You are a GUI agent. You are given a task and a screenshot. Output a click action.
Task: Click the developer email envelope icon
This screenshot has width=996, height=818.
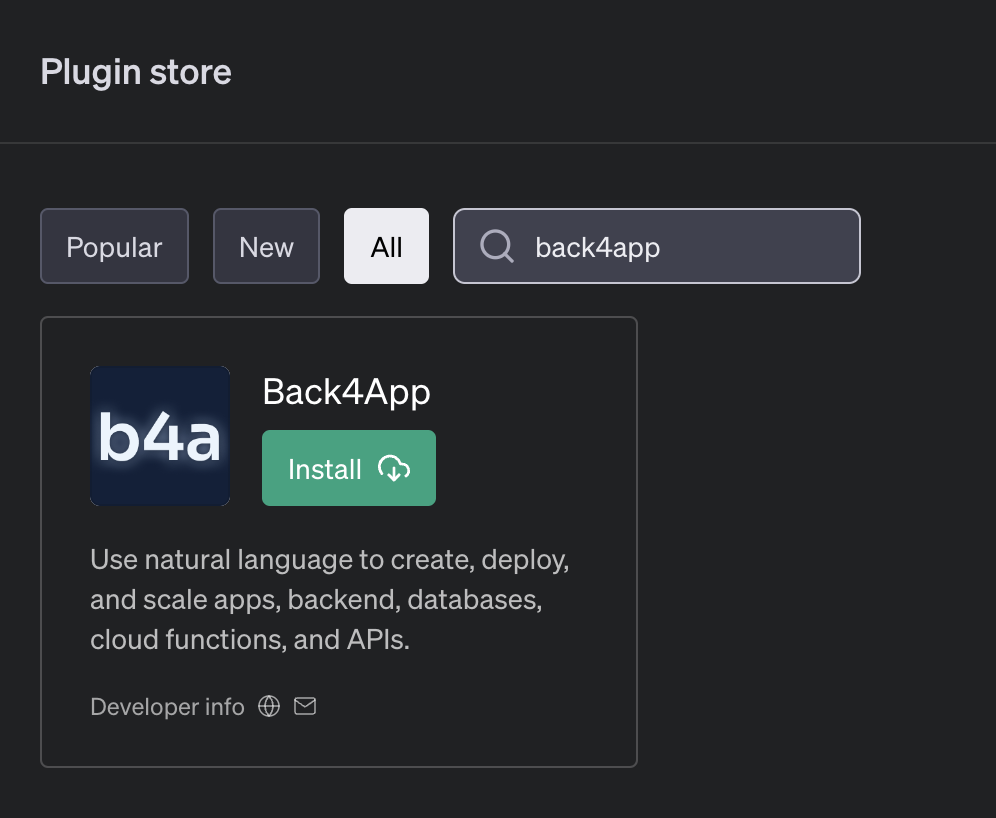point(305,706)
